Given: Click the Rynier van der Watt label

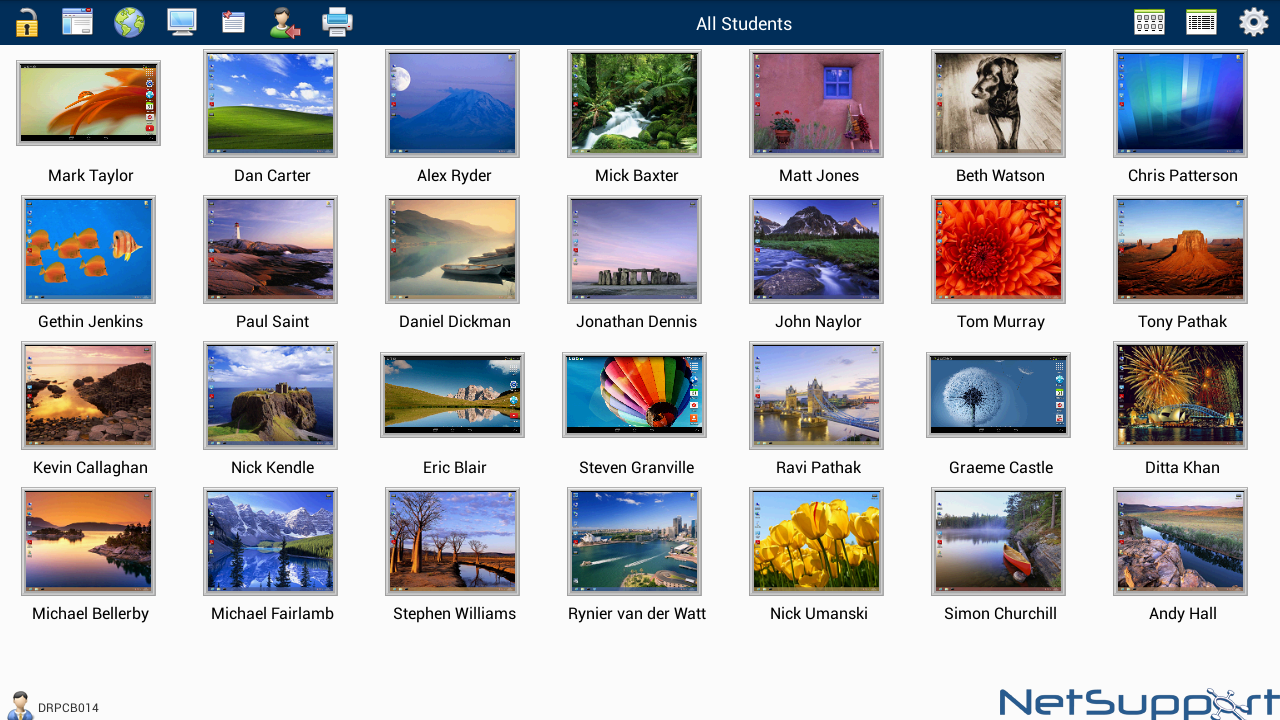Looking at the screenshot, I should 636,614.
